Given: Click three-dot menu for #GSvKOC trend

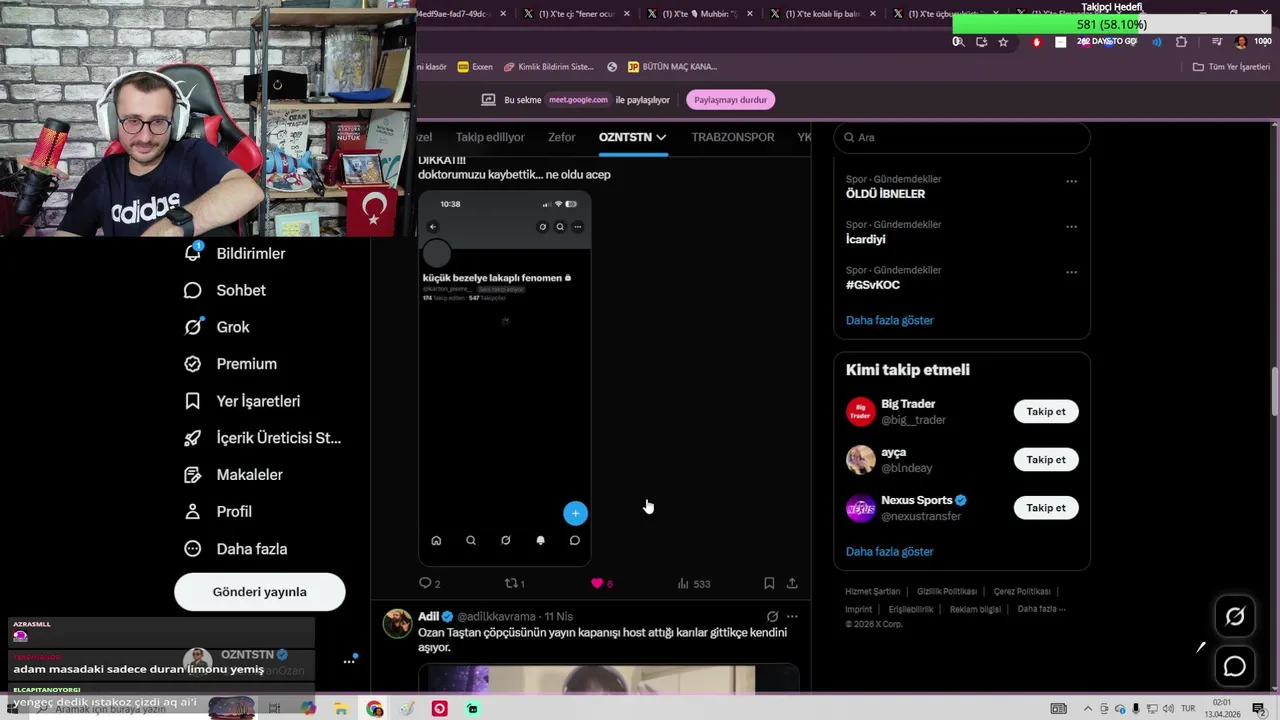Looking at the screenshot, I should tap(1071, 272).
